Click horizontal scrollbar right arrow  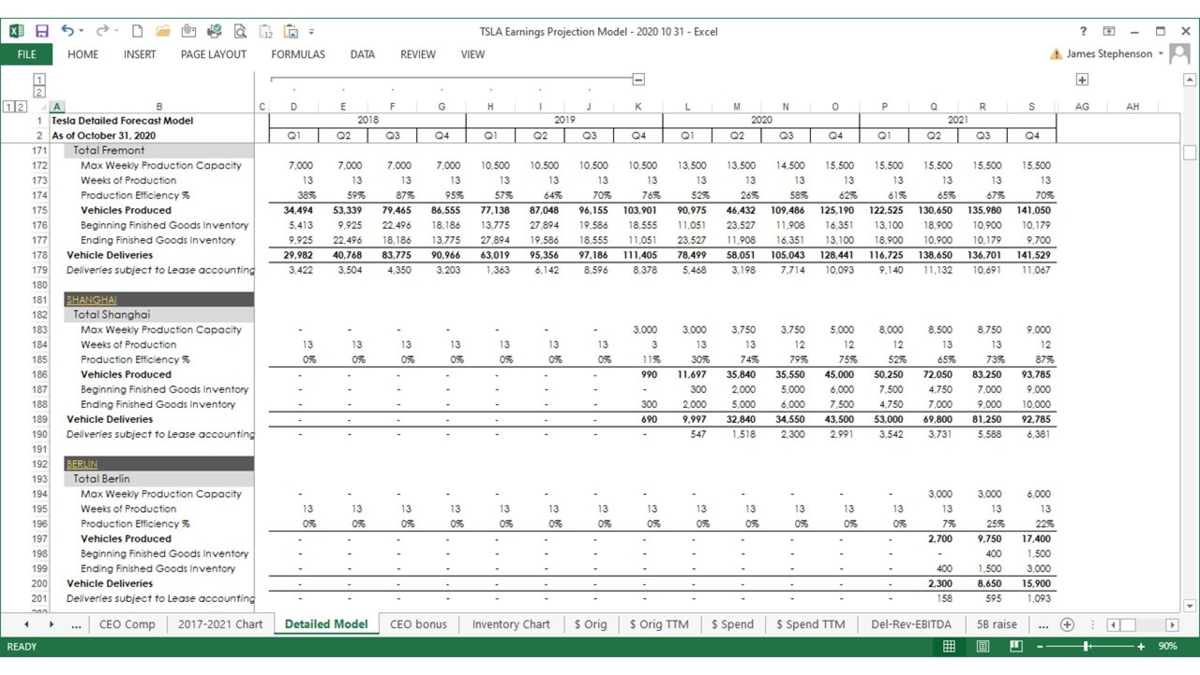(1172, 625)
